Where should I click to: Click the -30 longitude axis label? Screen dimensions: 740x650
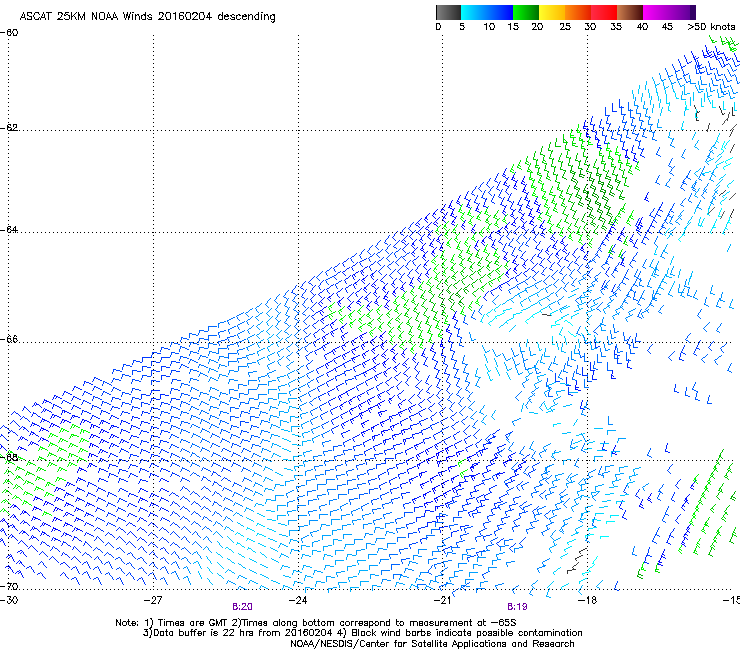(9, 600)
